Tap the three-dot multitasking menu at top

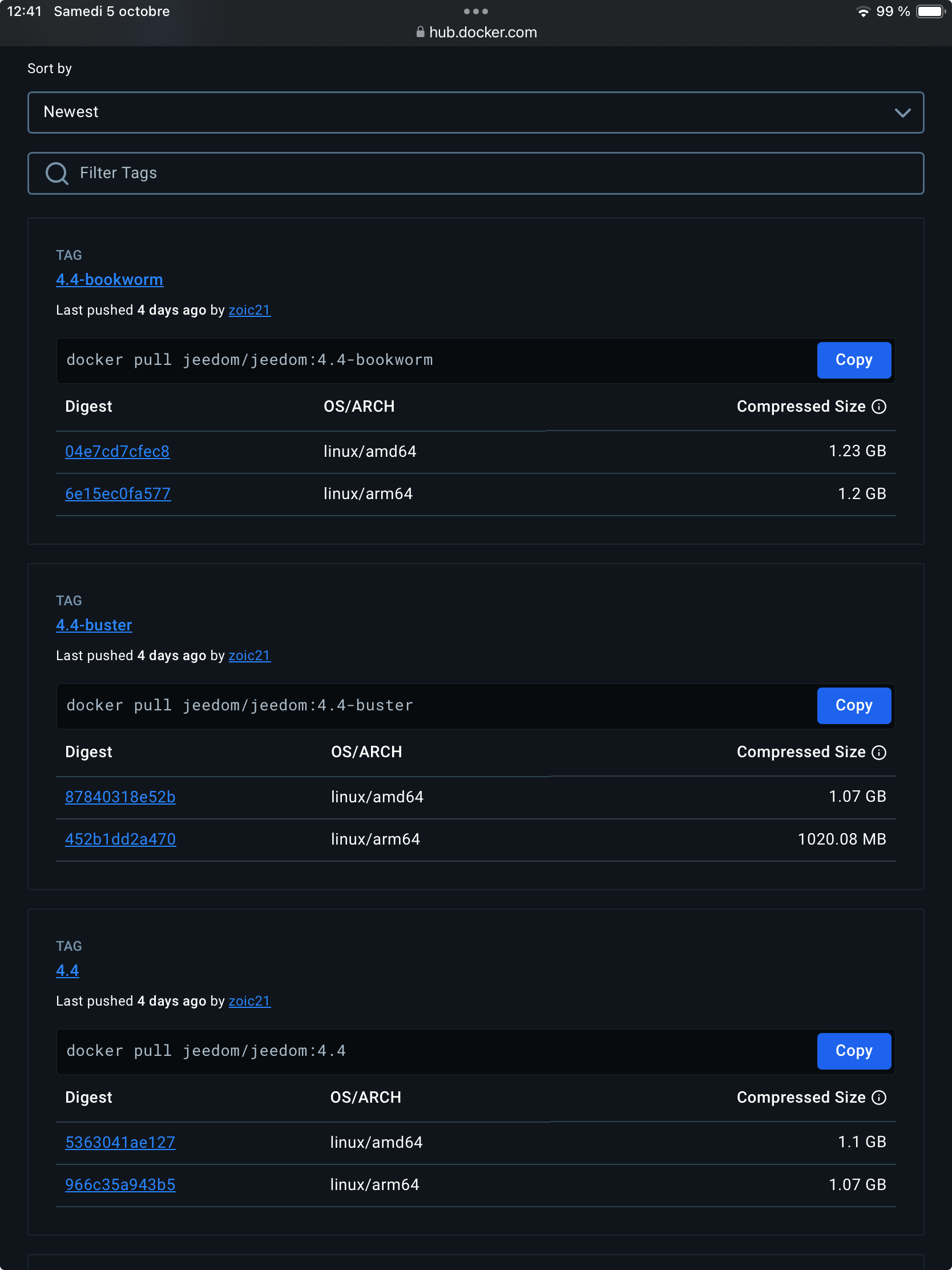pos(475,11)
